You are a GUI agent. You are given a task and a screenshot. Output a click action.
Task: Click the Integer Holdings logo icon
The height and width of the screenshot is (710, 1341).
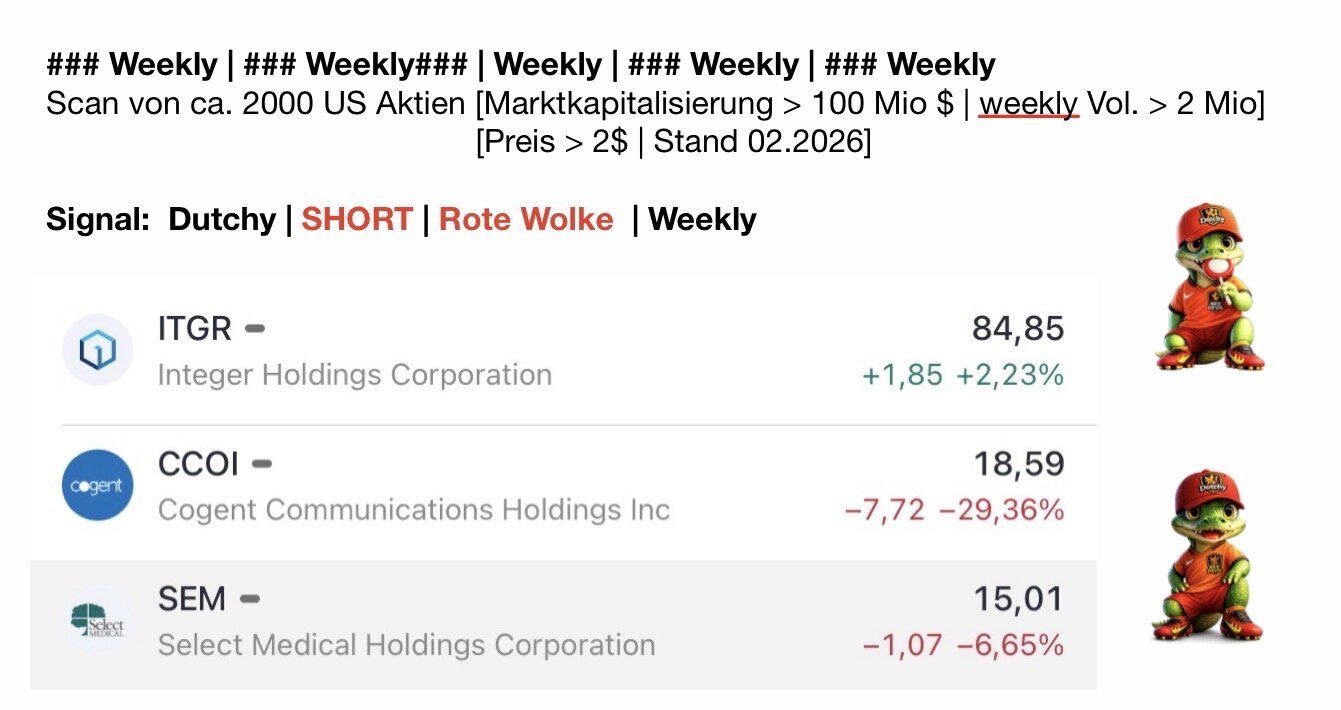pyautogui.click(x=97, y=350)
